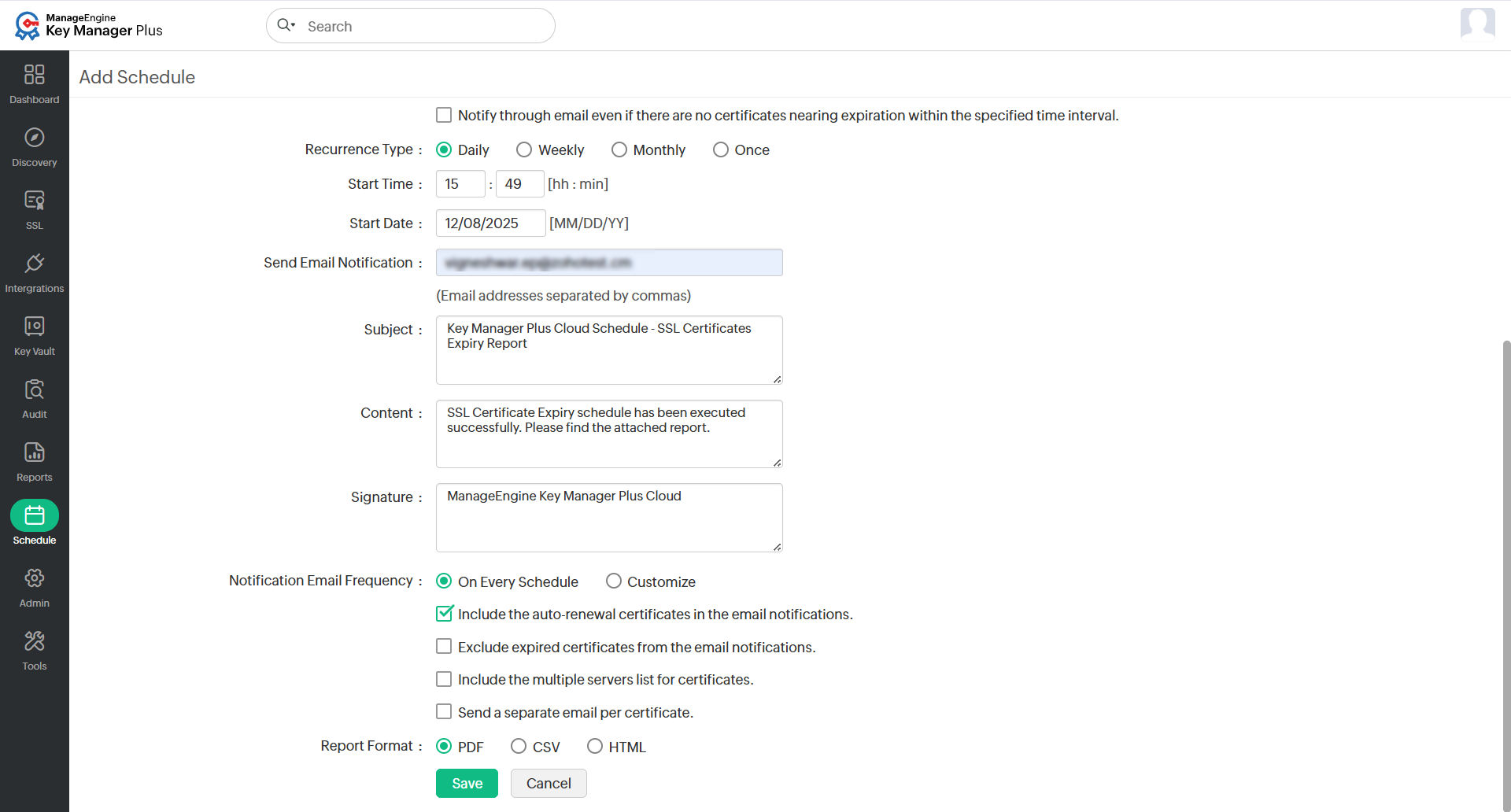This screenshot has height=812, width=1511.
Task: Focus the Start Time minute field
Action: (x=520, y=183)
